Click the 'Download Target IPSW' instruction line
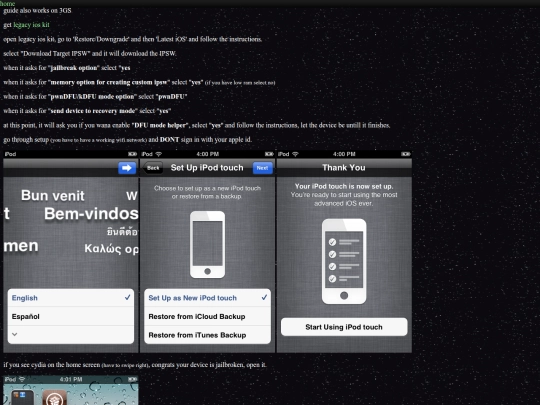540x405 pixels. [x=90, y=53]
